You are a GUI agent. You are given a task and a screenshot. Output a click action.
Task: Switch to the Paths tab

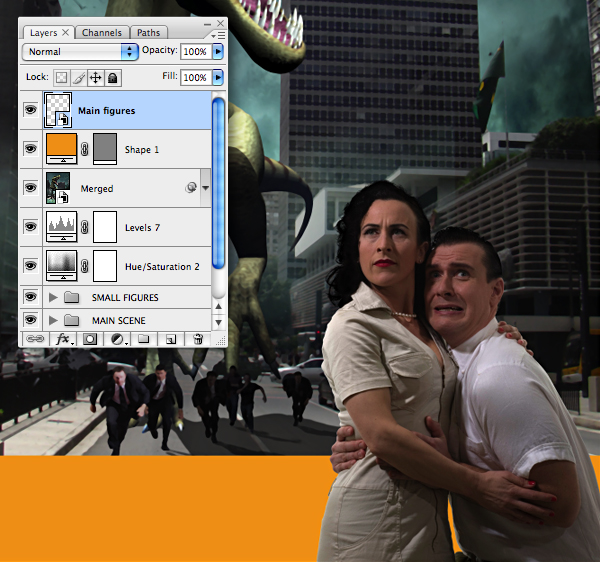click(148, 33)
